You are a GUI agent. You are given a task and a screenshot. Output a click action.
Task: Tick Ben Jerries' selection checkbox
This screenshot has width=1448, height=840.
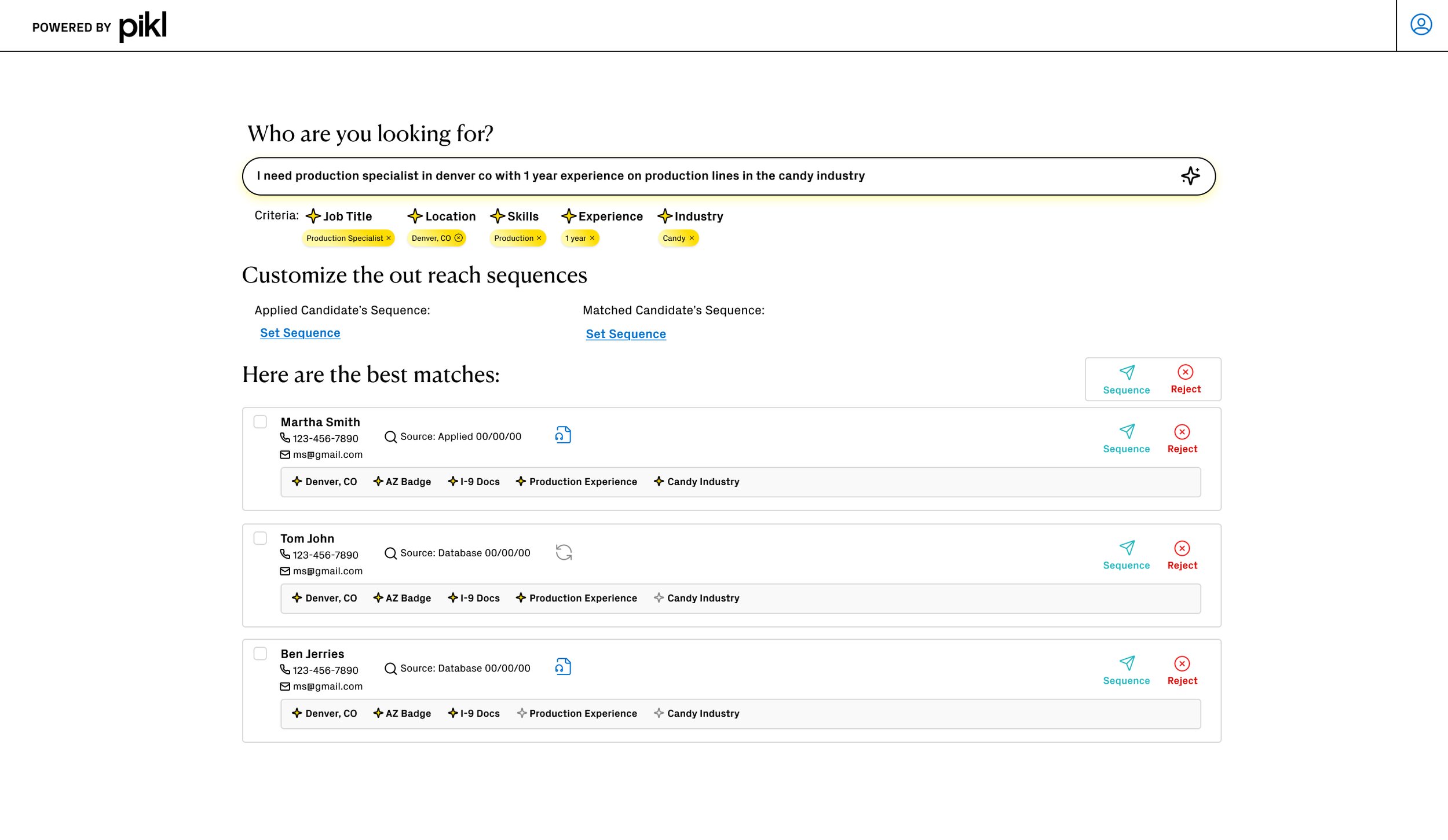pos(260,654)
